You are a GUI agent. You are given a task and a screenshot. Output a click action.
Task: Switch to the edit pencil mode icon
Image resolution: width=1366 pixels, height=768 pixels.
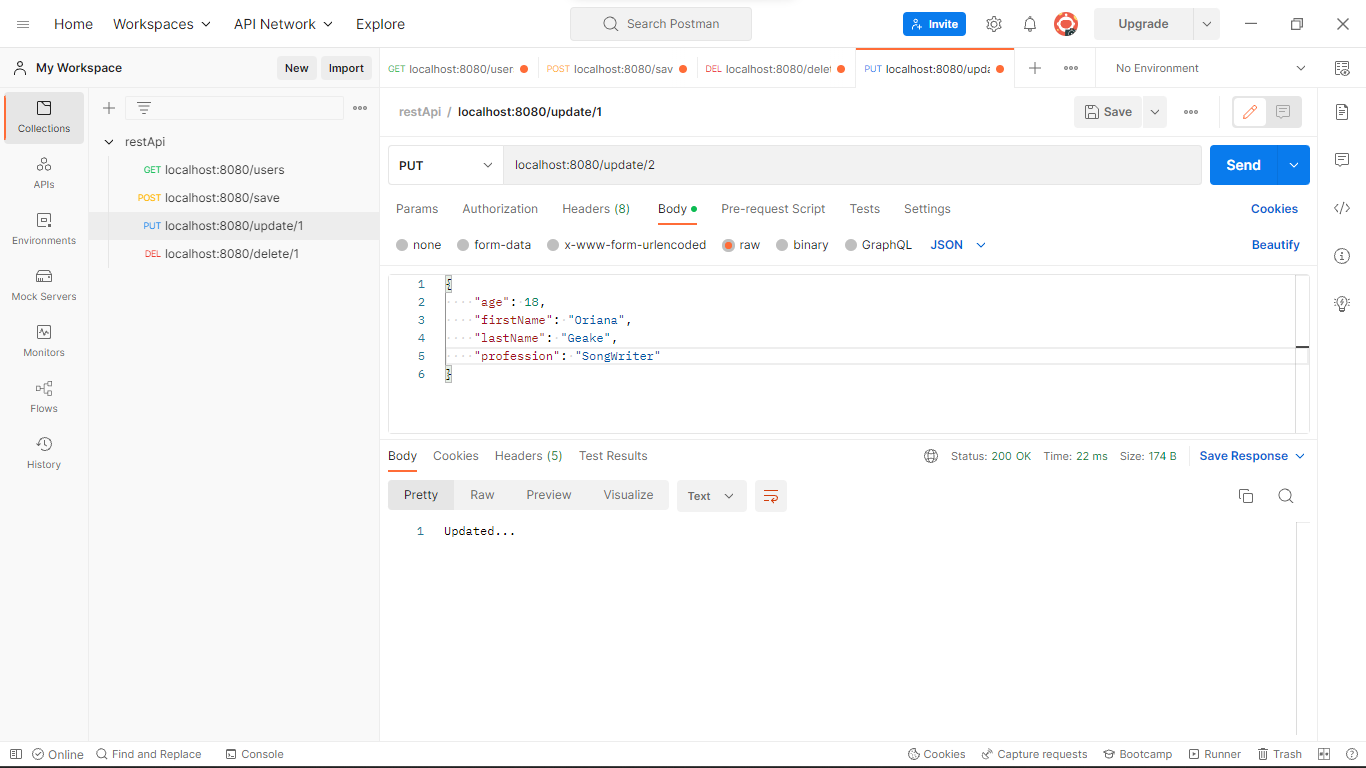(1249, 112)
